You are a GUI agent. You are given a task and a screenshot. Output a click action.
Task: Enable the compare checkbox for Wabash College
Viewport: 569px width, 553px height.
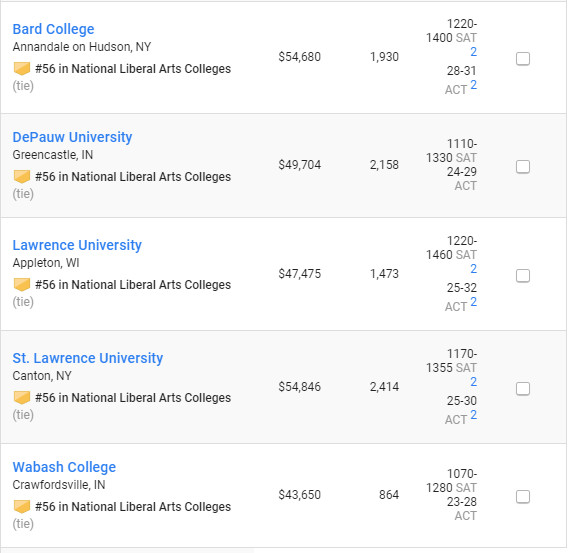pos(523,496)
